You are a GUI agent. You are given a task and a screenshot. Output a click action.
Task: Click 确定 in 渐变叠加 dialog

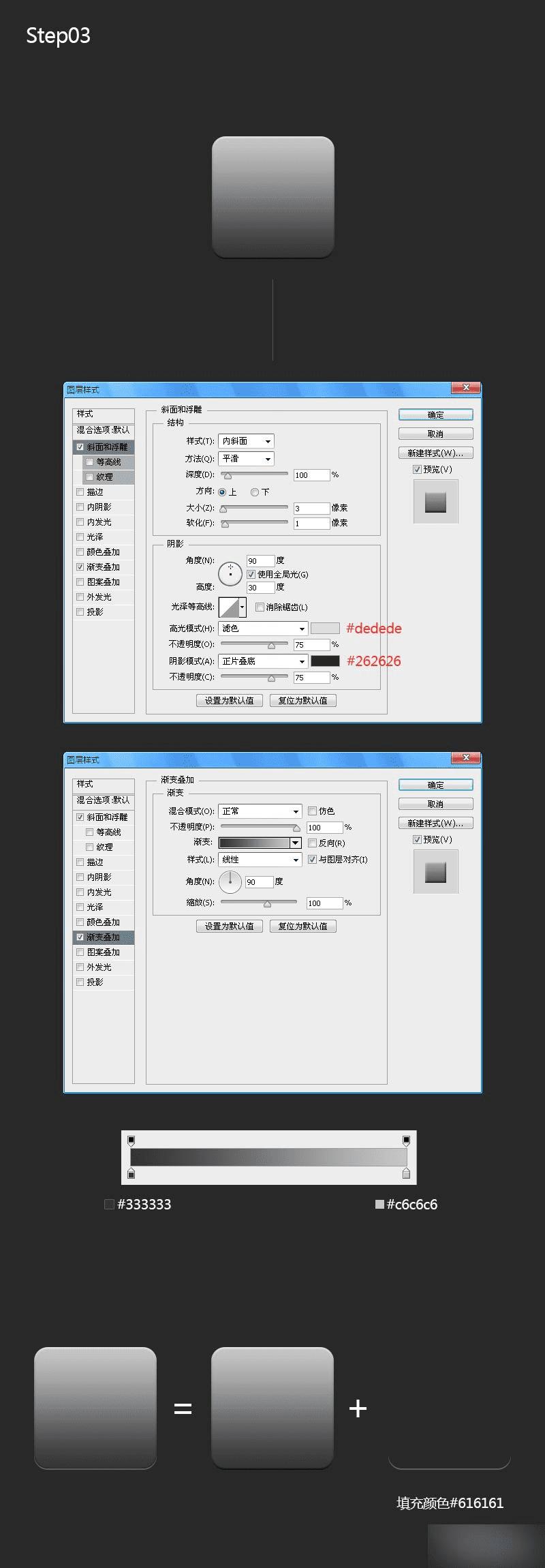tap(435, 785)
